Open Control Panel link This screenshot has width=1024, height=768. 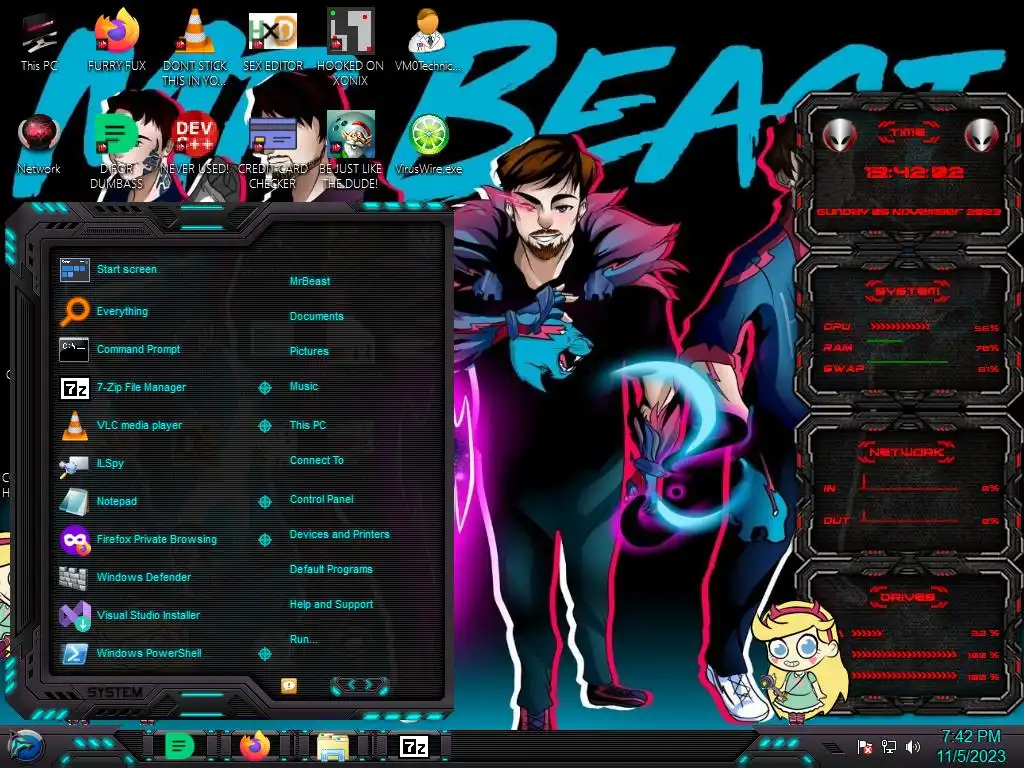[x=321, y=499]
